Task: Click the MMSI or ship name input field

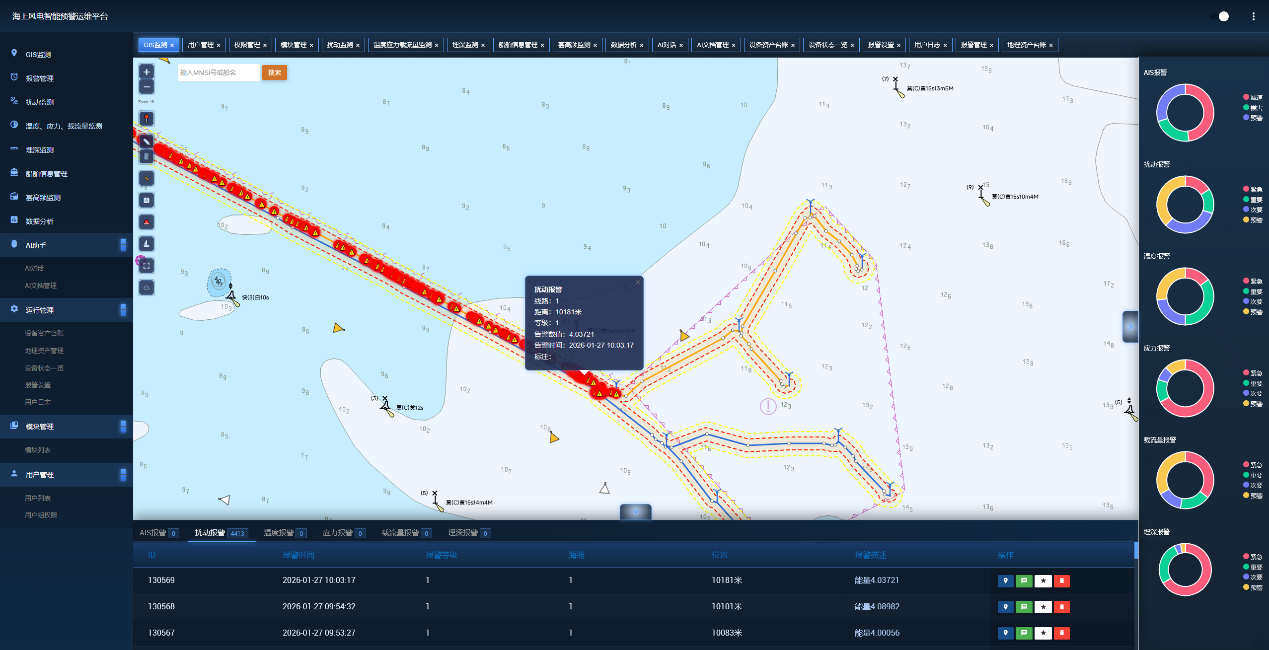Action: [217, 72]
